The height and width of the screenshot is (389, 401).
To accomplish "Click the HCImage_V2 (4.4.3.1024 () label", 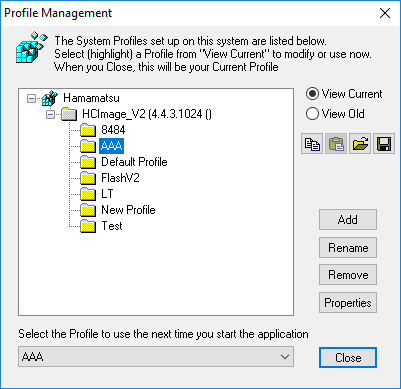I will pos(147,114).
